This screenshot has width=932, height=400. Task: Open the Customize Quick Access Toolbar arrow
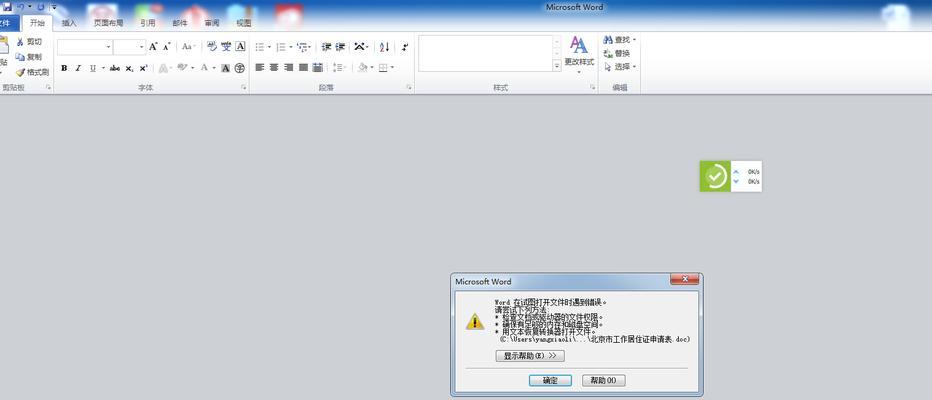tap(53, 7)
